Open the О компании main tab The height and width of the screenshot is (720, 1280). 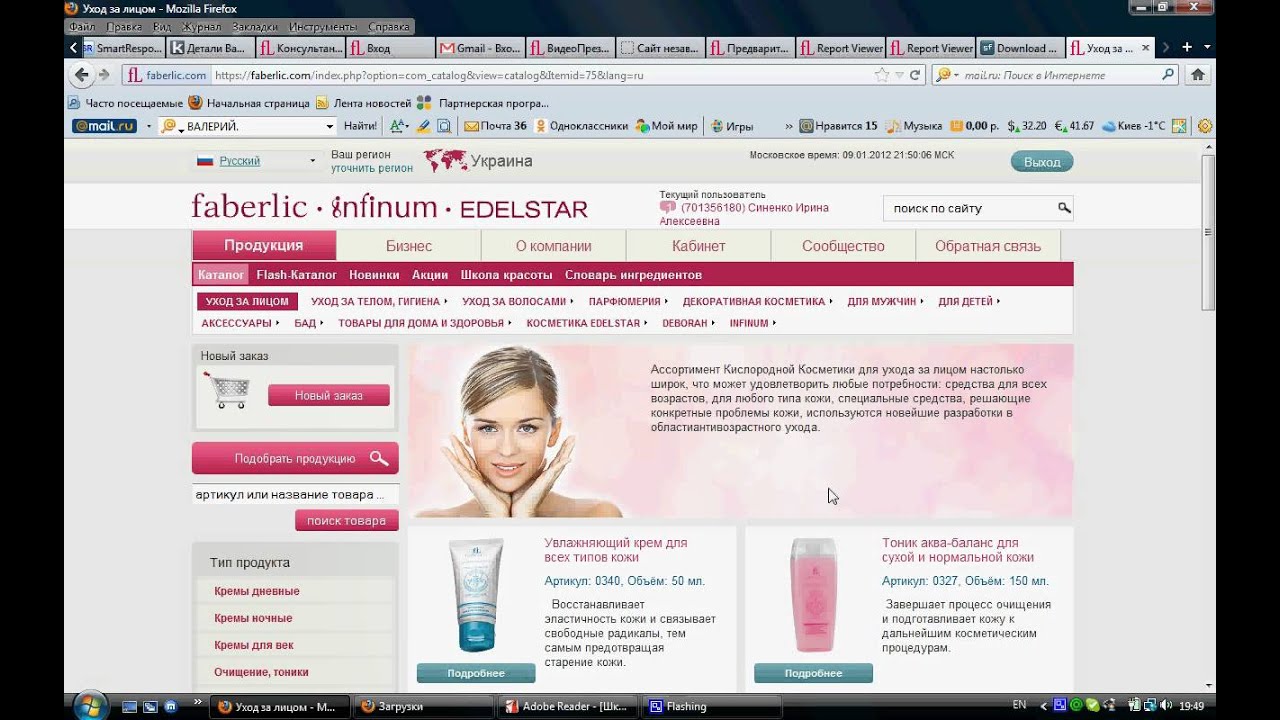pyautogui.click(x=554, y=246)
